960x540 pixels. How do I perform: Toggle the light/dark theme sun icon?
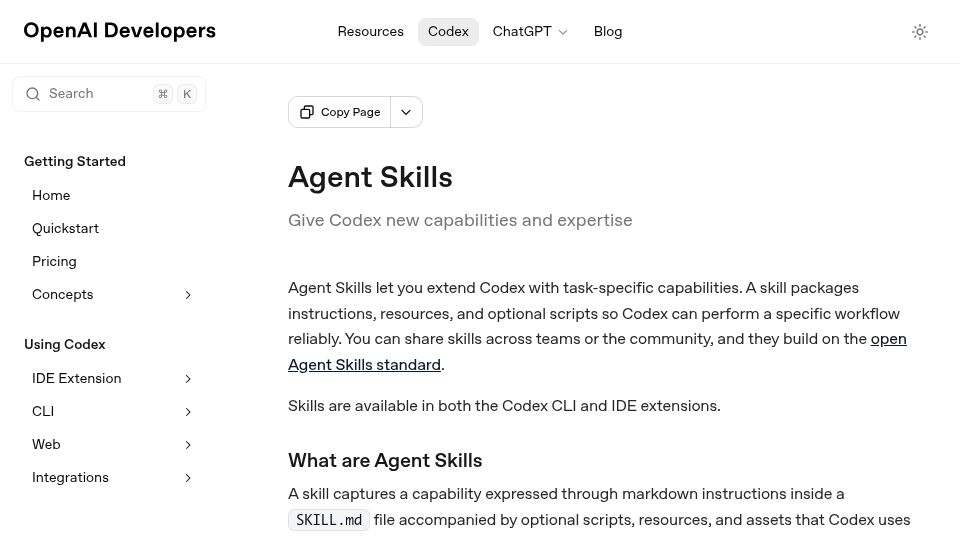(x=920, y=32)
